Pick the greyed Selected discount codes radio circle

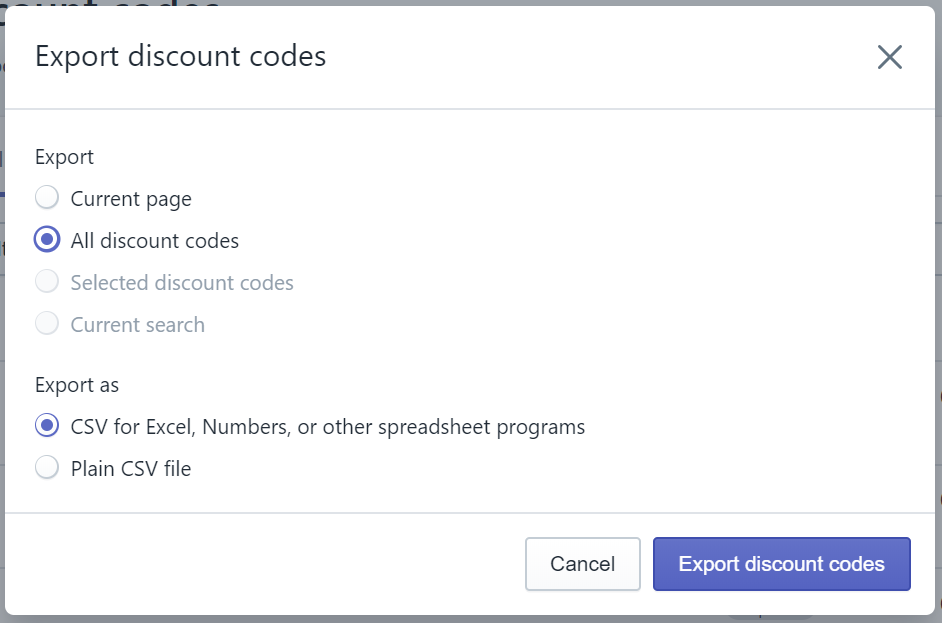point(47,282)
